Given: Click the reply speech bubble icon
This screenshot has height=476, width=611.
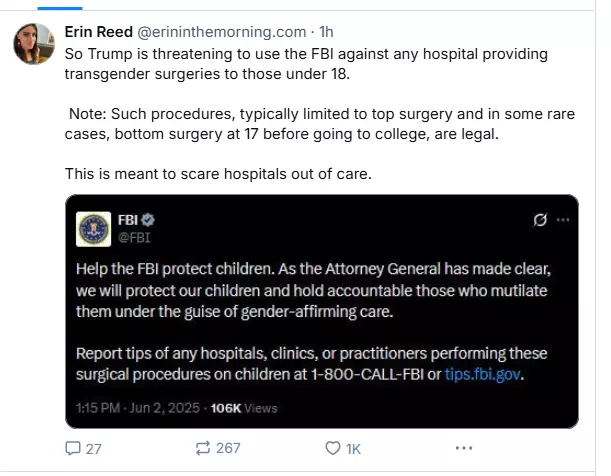Looking at the screenshot, I should pos(73,449).
